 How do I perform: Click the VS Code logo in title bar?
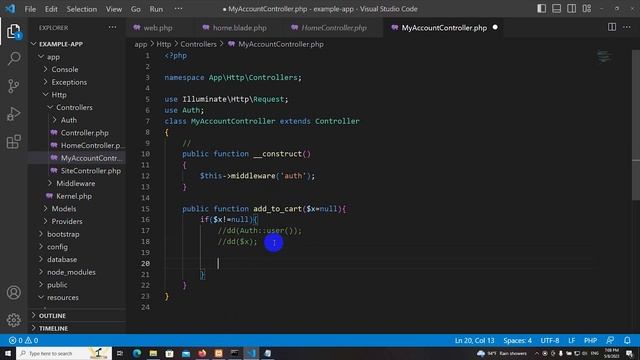click(10, 9)
